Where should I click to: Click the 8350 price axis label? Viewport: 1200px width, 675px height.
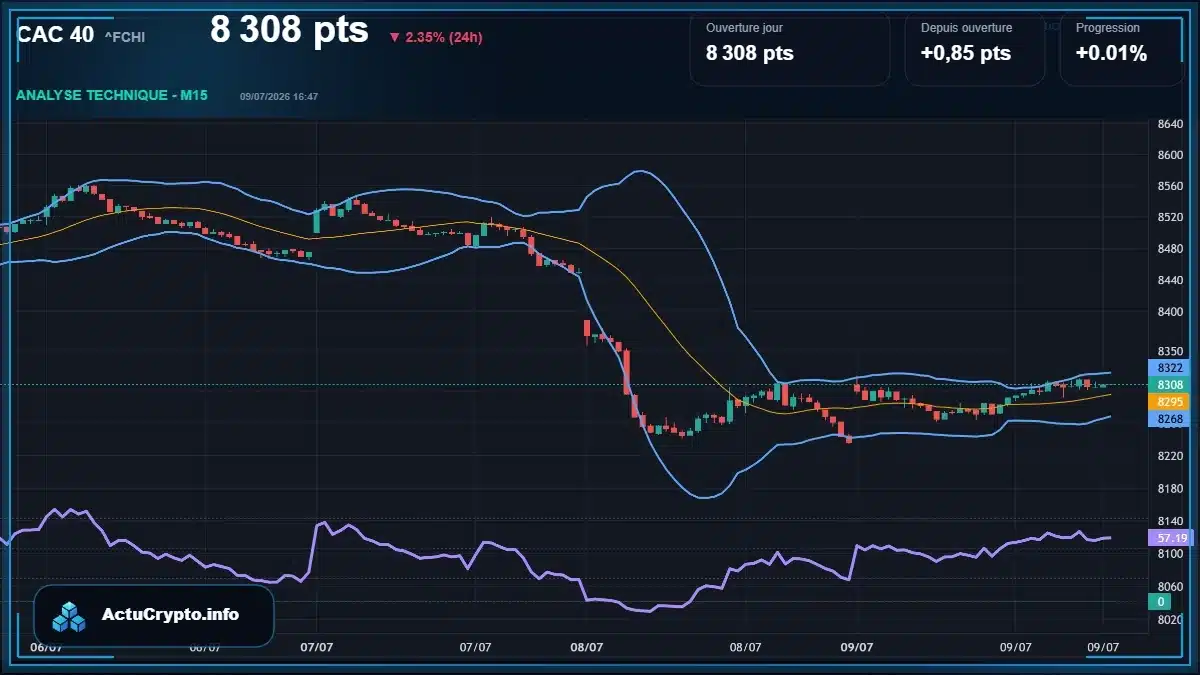(1170, 351)
